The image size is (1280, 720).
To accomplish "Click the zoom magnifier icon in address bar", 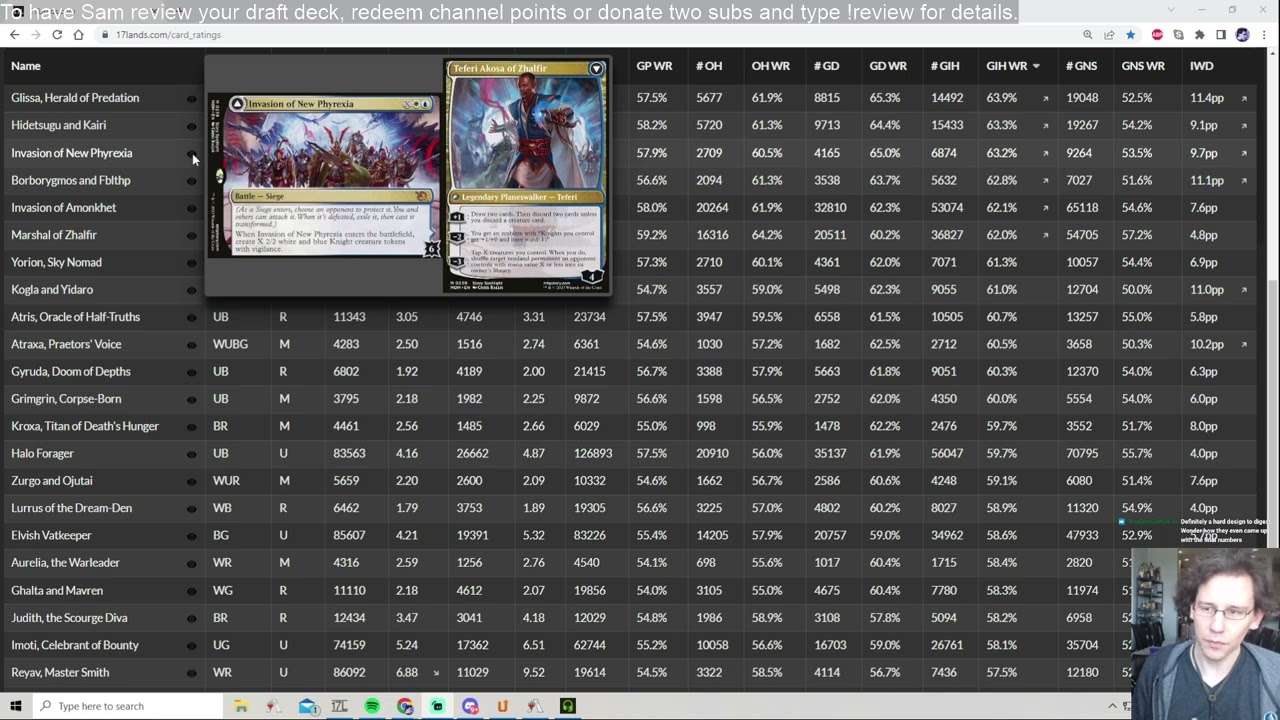I will coord(1087,35).
